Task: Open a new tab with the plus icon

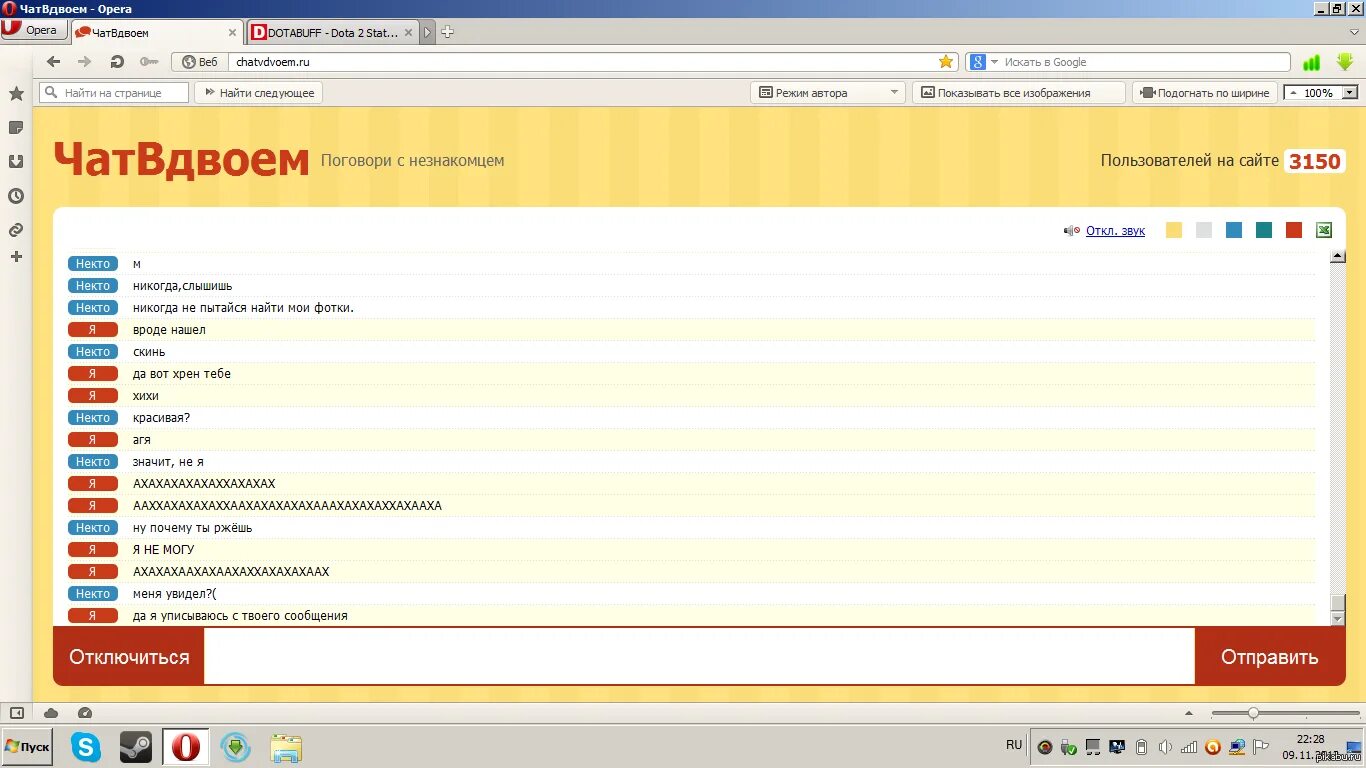Action: [448, 32]
